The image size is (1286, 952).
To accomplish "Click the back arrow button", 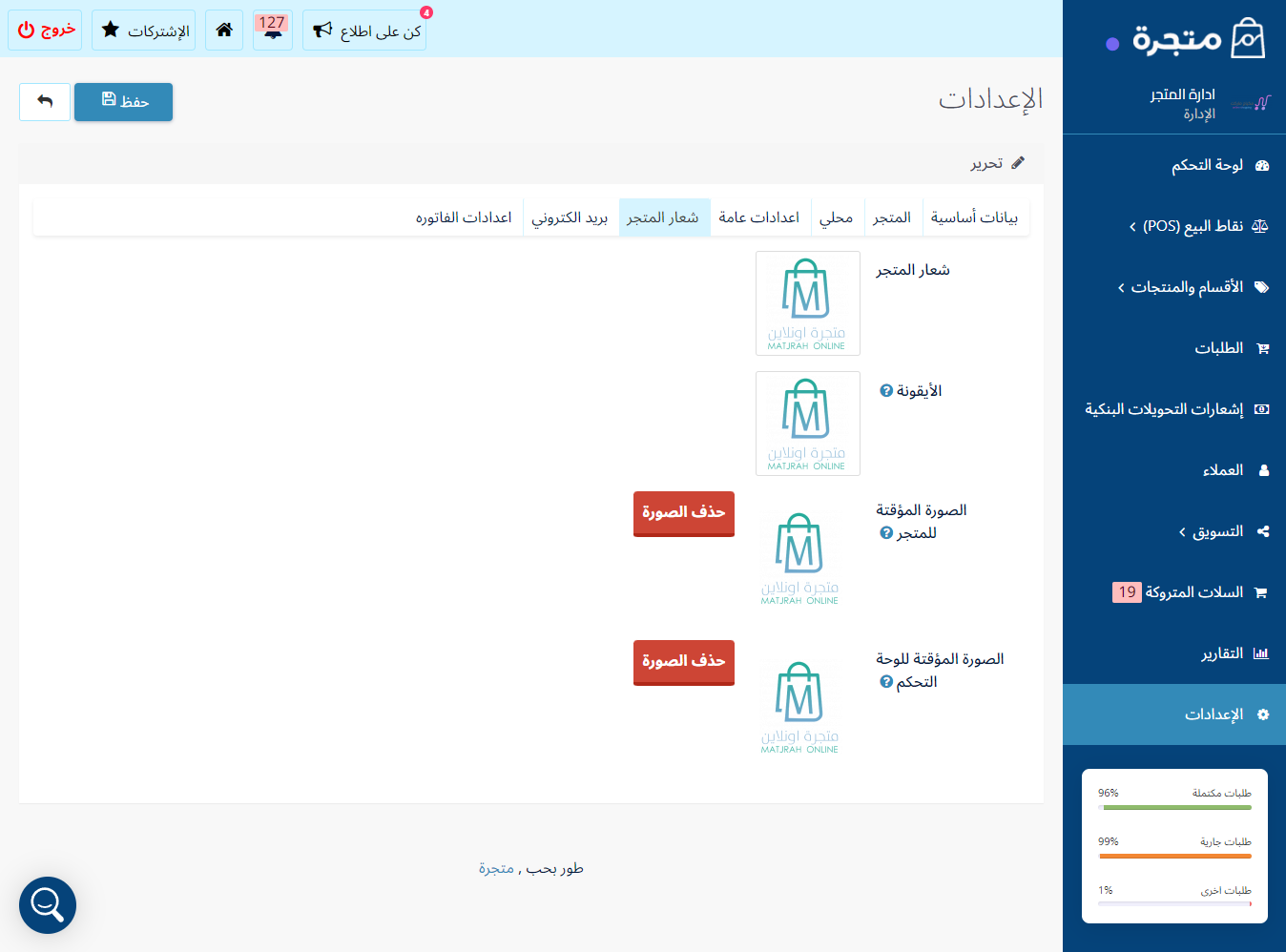I will 45,102.
